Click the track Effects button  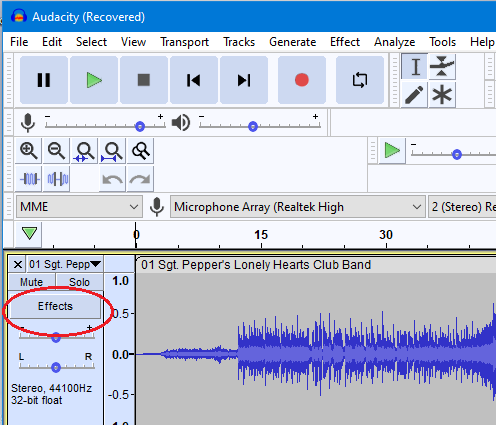pos(55,306)
